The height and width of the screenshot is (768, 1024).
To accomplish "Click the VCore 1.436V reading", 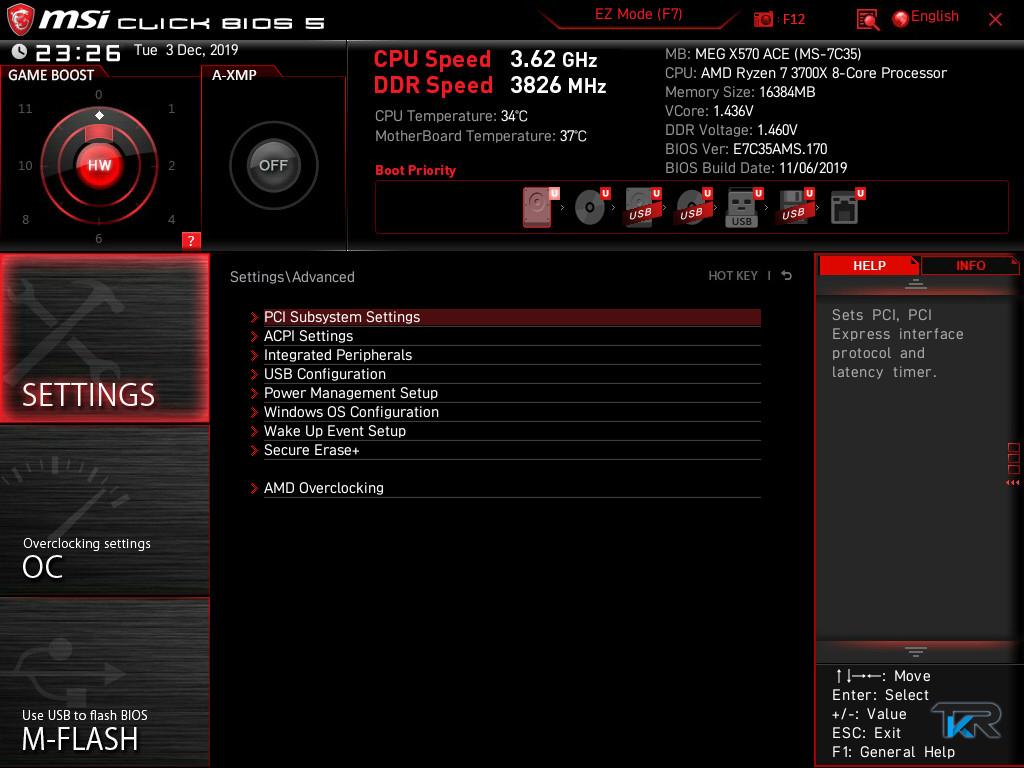I will pyautogui.click(x=709, y=111).
